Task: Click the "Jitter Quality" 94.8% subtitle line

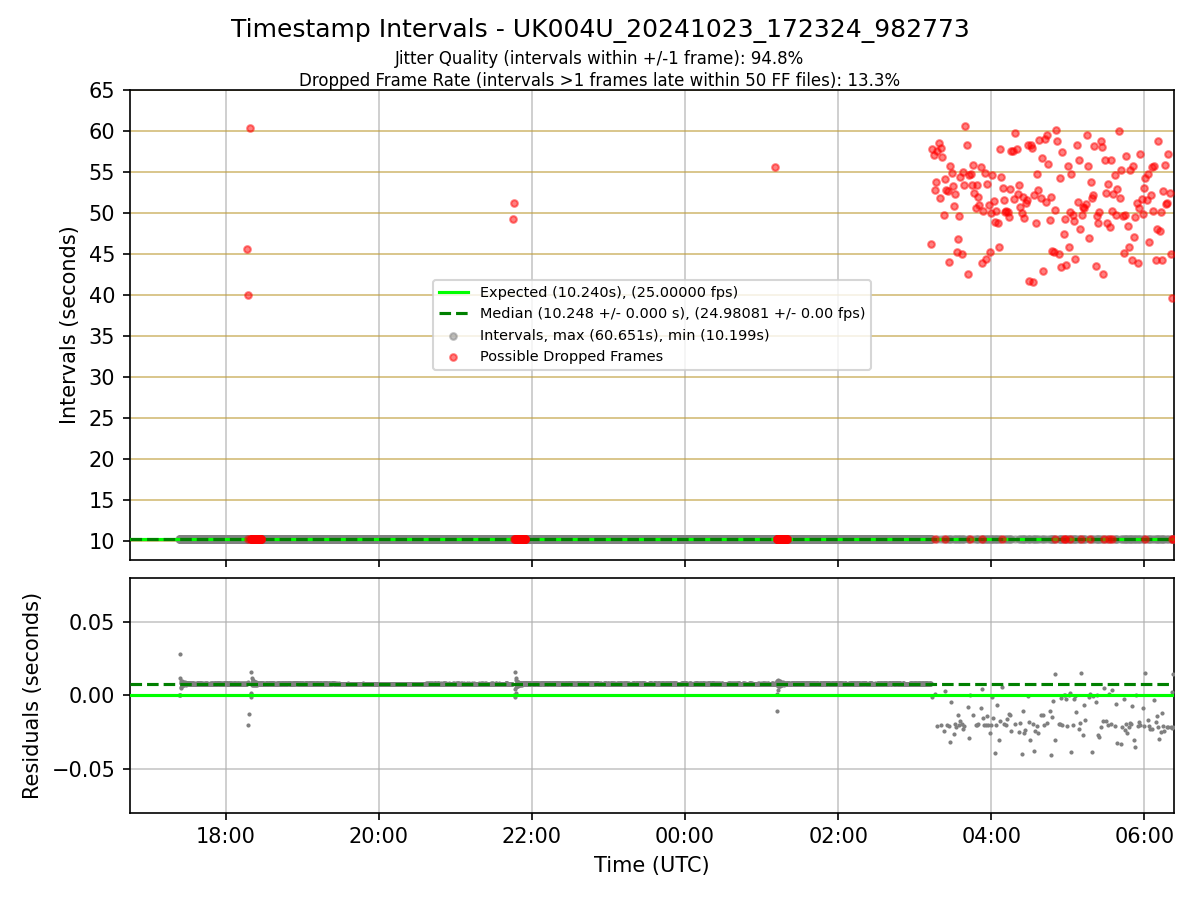Action: coord(599,58)
